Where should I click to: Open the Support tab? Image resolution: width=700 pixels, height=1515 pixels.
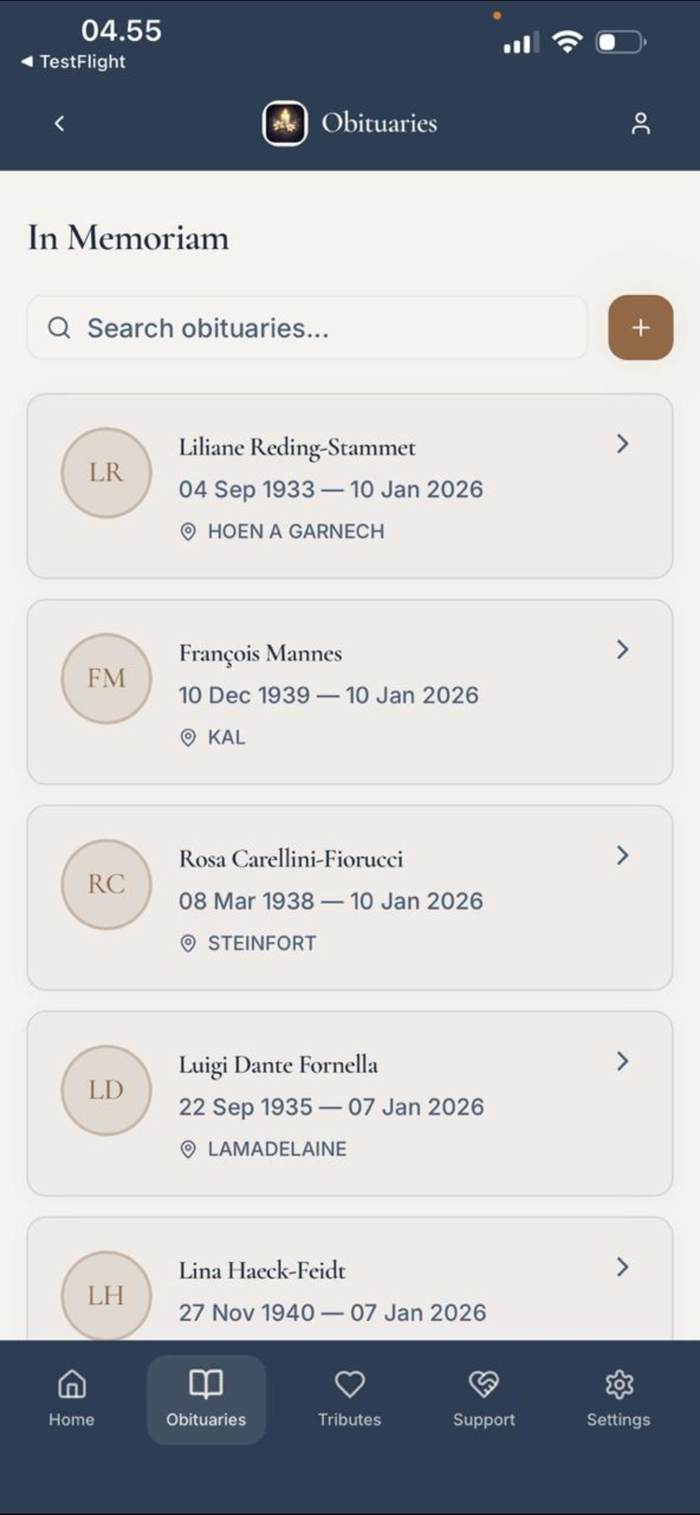click(484, 1398)
